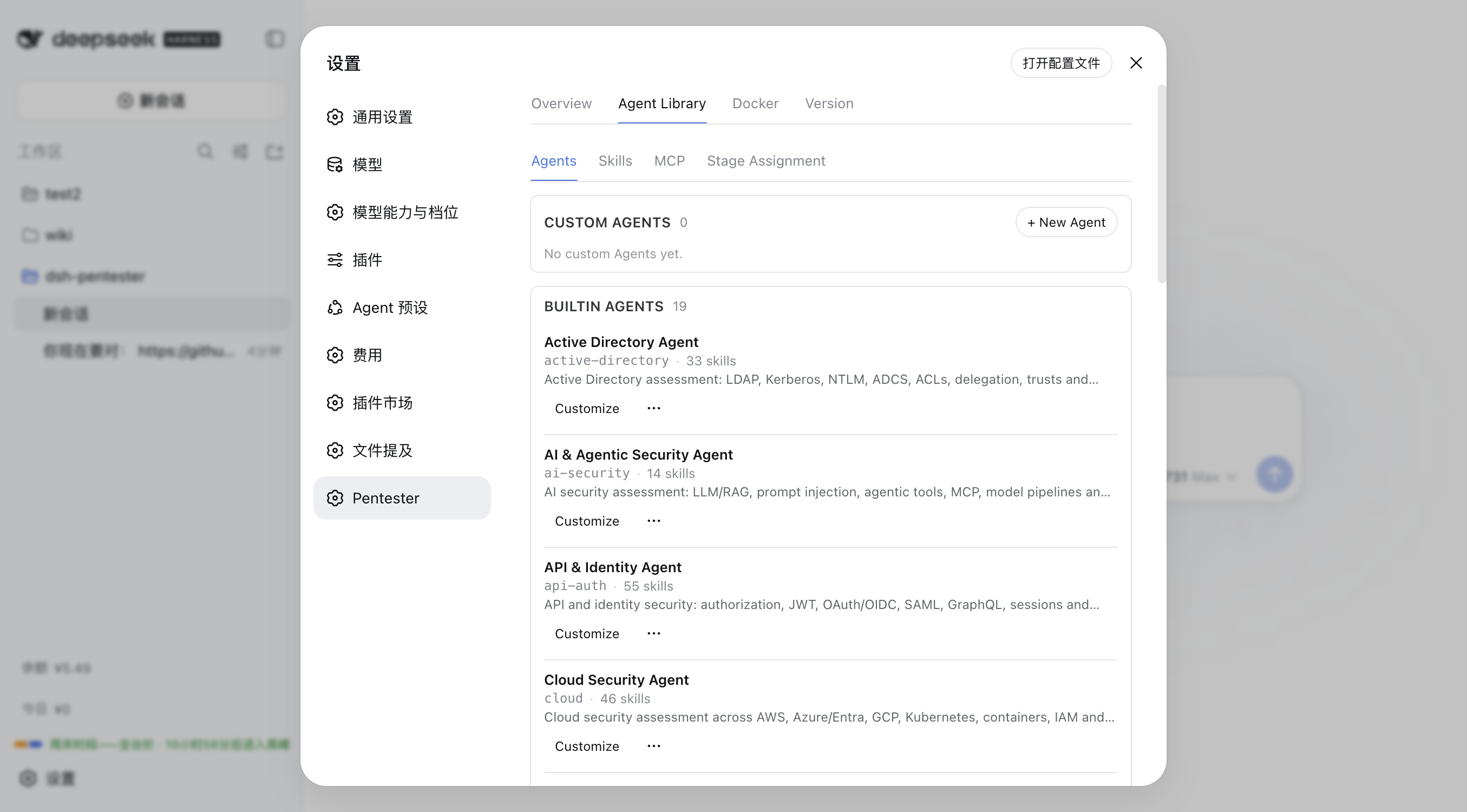Select the MCP sub-tab
The height and width of the screenshot is (812, 1467).
(669, 161)
